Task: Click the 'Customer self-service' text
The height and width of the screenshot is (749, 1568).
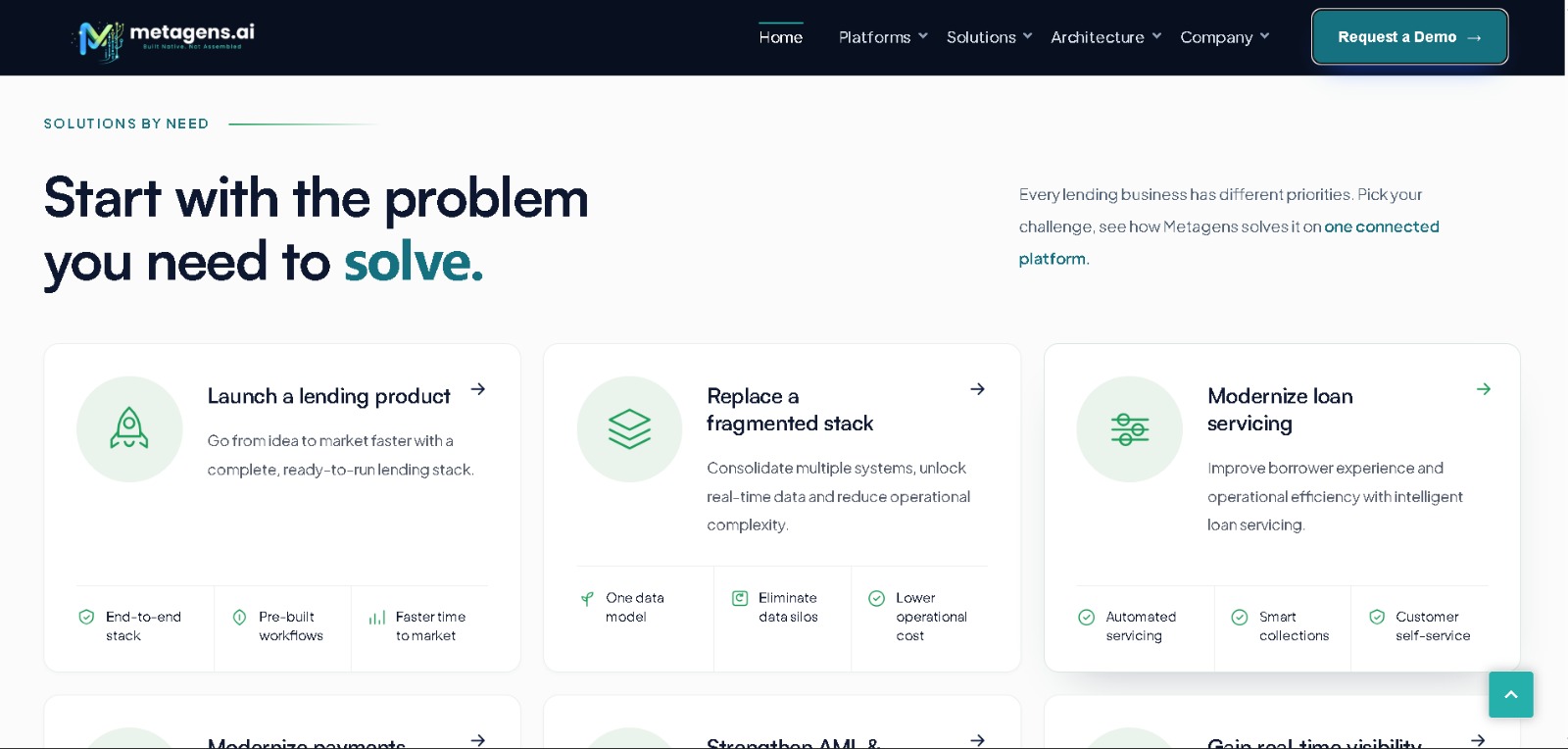Action: click(x=1433, y=626)
